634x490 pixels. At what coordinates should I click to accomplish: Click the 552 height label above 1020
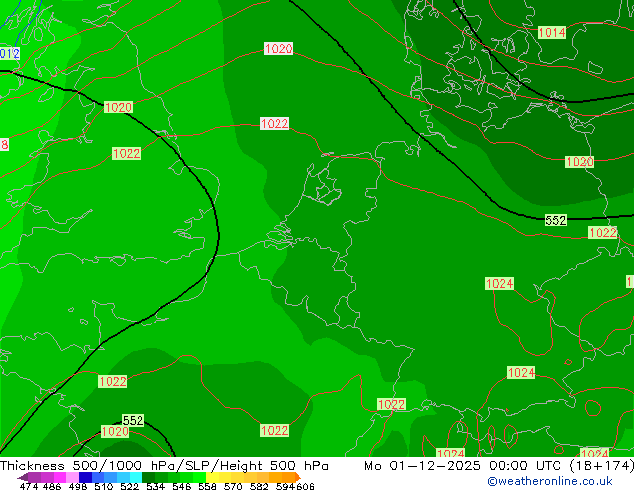(133, 420)
